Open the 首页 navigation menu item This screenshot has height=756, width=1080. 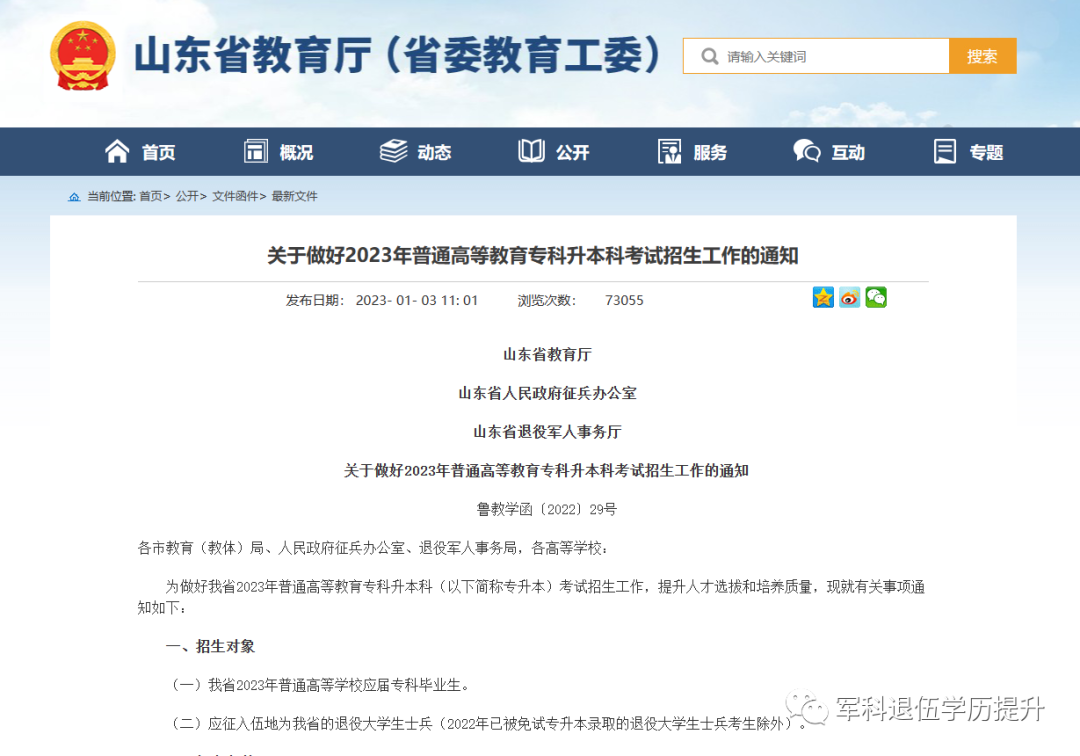click(156, 151)
